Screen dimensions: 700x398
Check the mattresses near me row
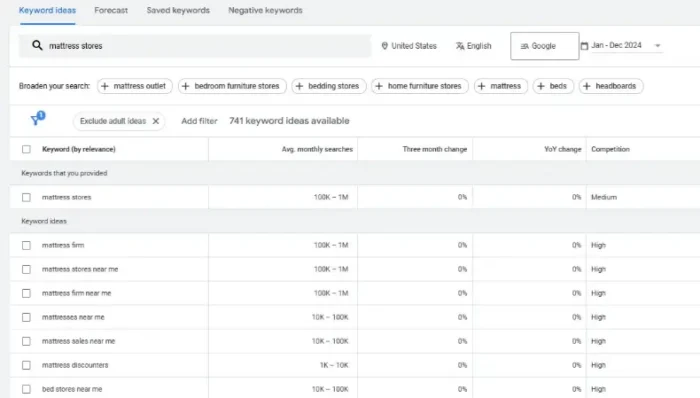tap(26, 317)
